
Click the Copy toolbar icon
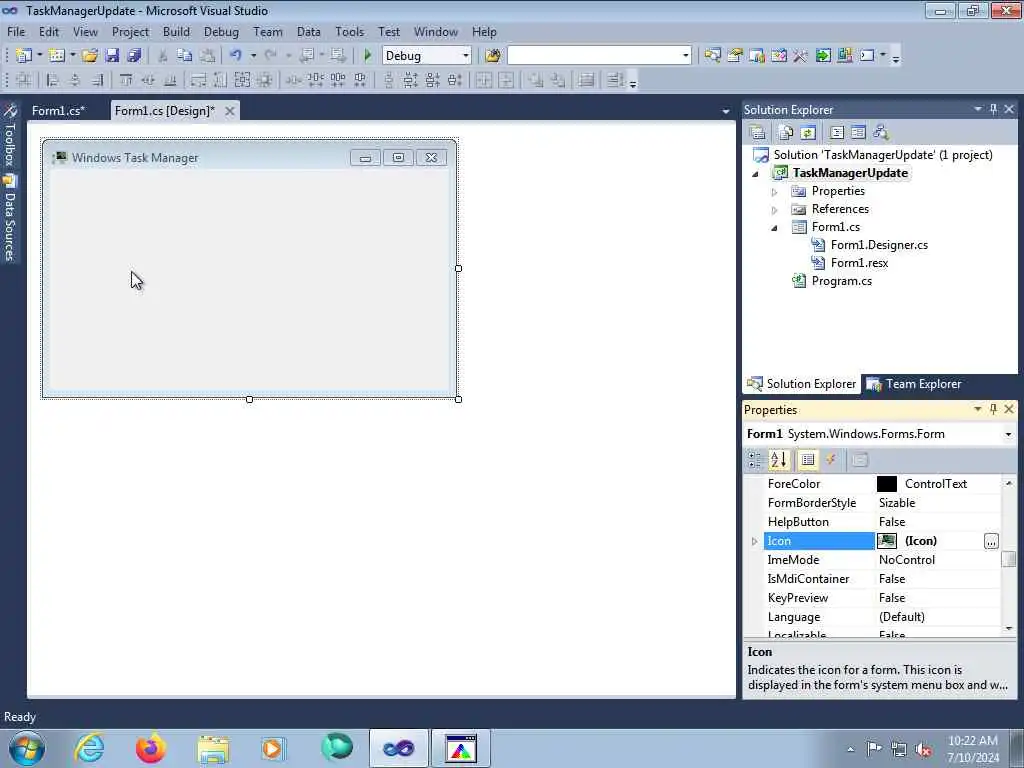[185, 56]
